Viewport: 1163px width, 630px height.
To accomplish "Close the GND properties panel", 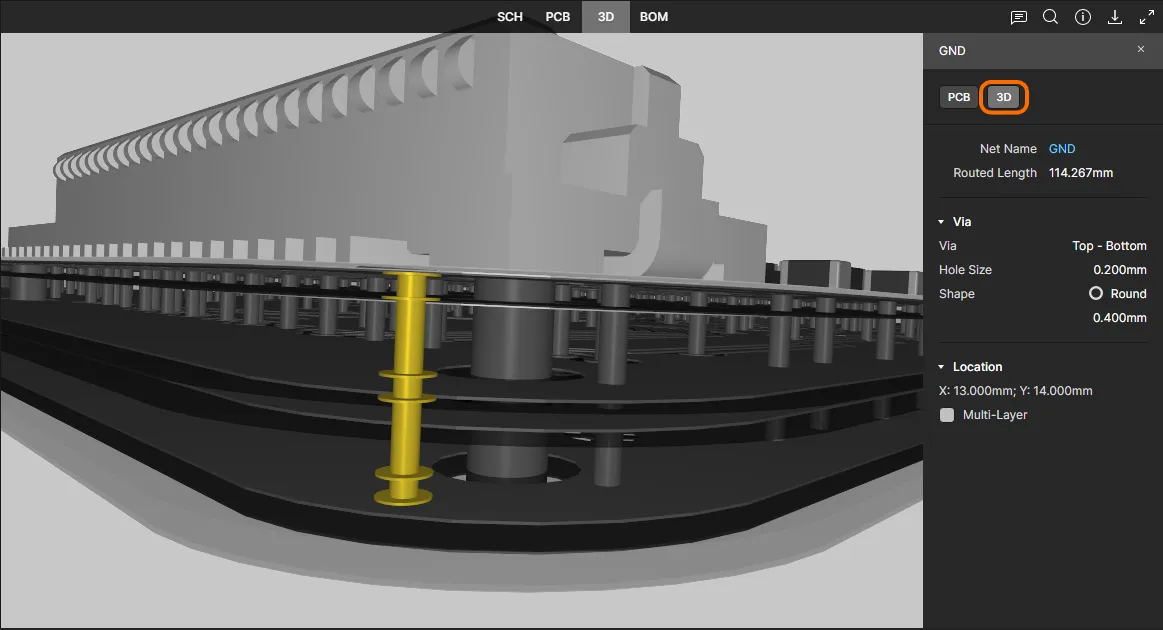I will coord(1141,49).
